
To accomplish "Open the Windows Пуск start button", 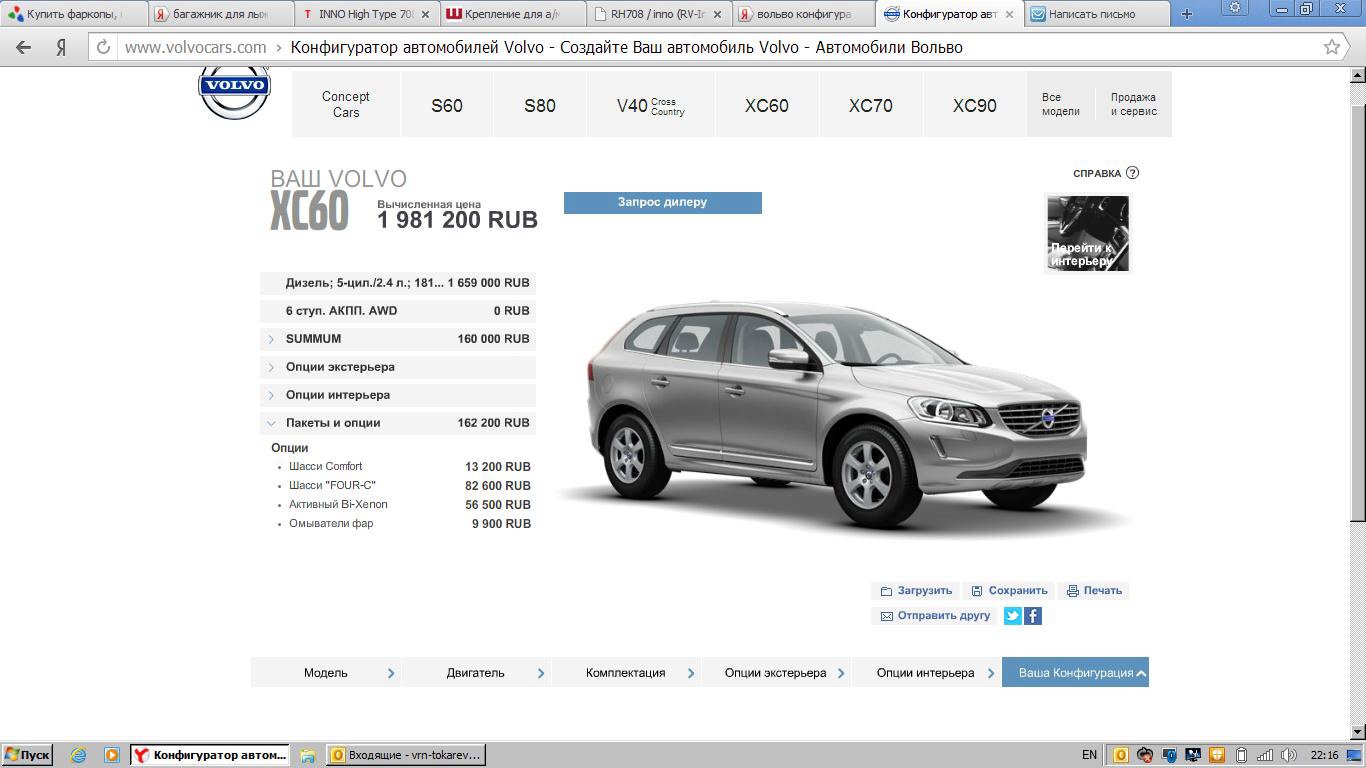I will [27, 755].
